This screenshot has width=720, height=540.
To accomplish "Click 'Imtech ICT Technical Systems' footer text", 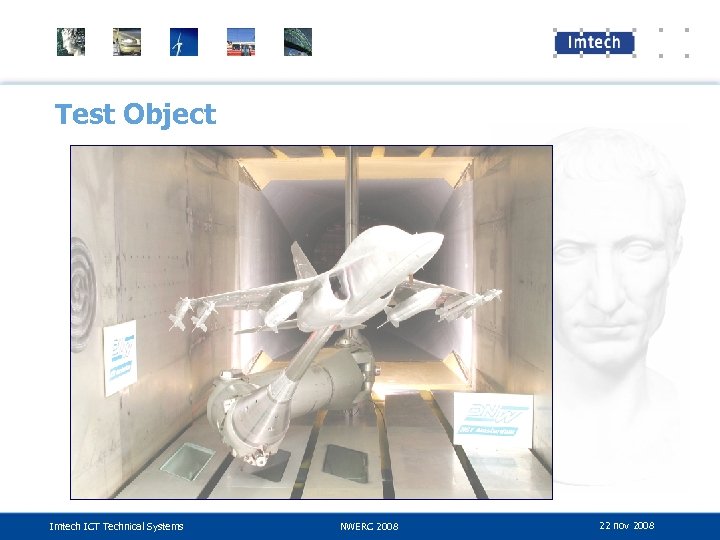I will pyautogui.click(x=116, y=526).
